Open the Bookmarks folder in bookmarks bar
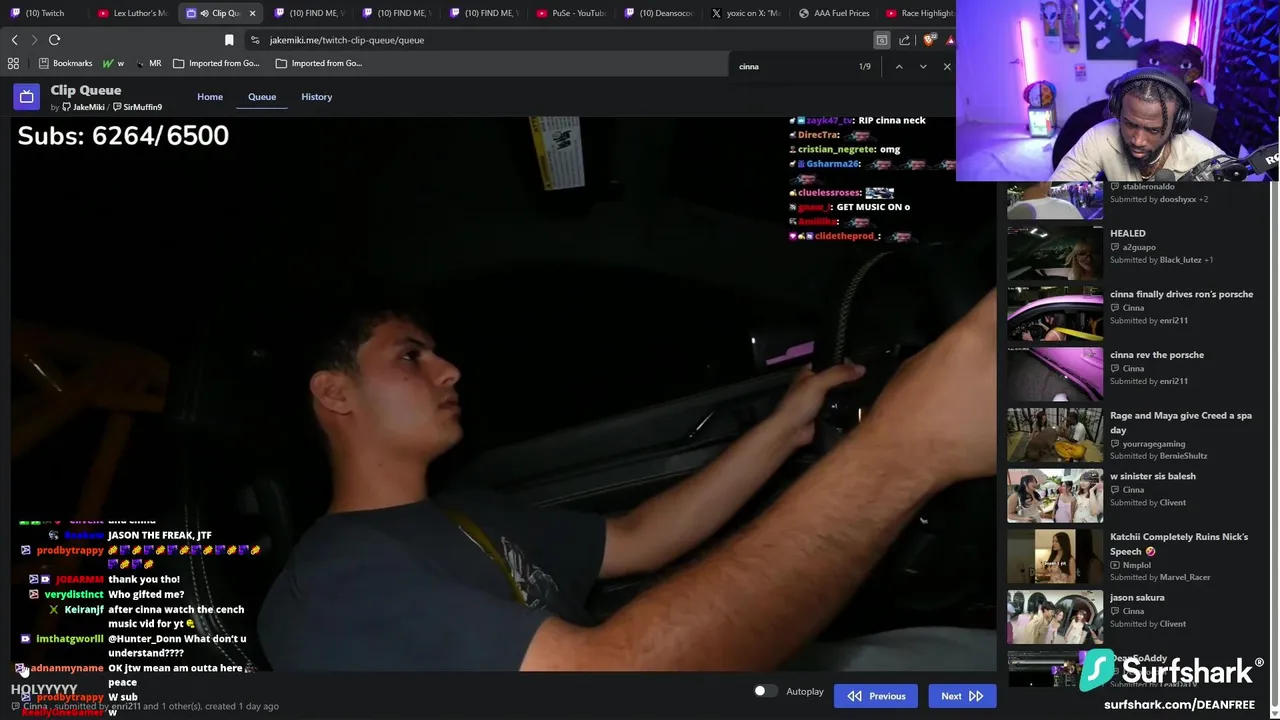 click(65, 63)
